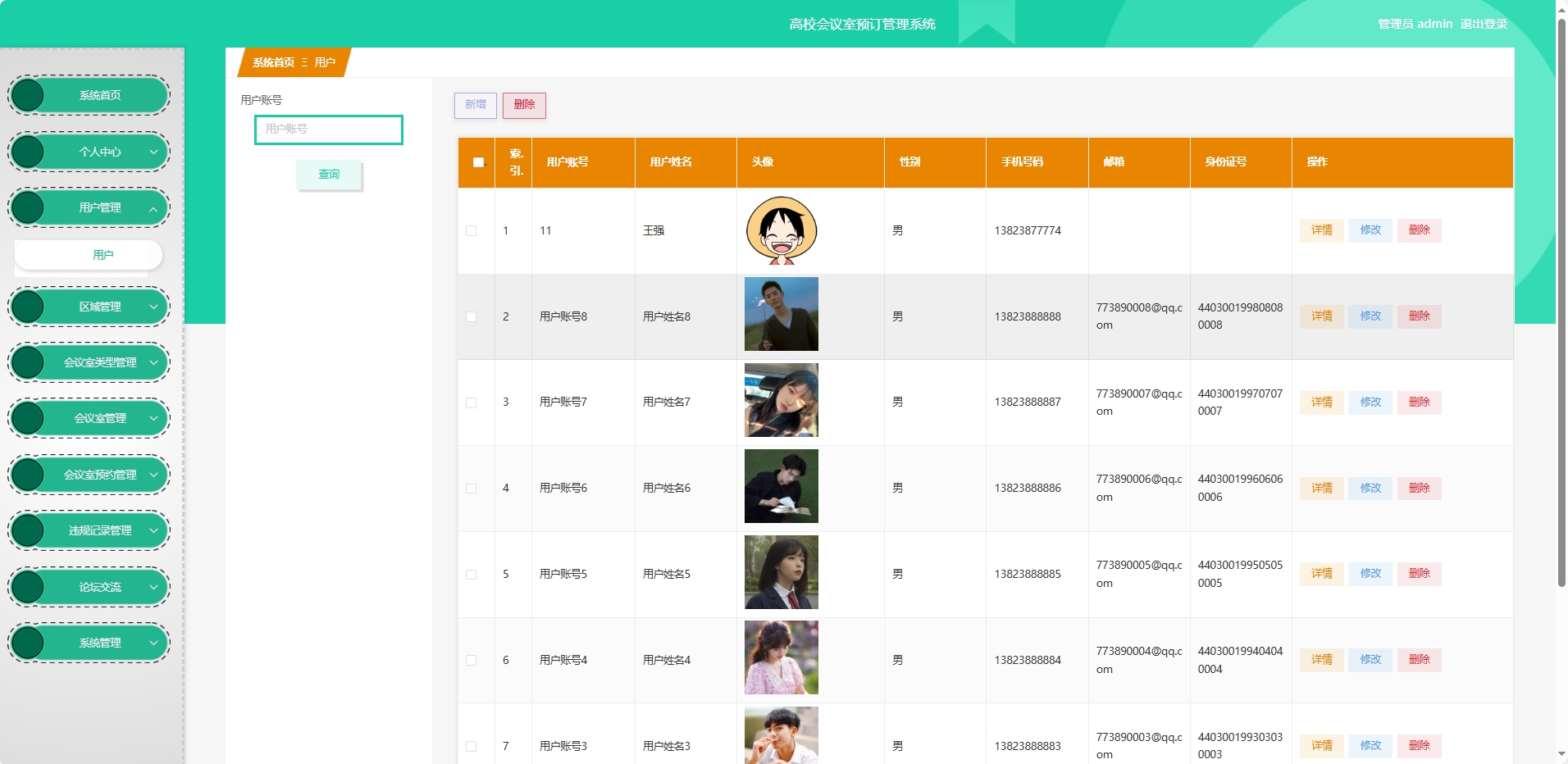Click ID number 440300199707070007
The image size is (1568, 764).
pos(1240,402)
